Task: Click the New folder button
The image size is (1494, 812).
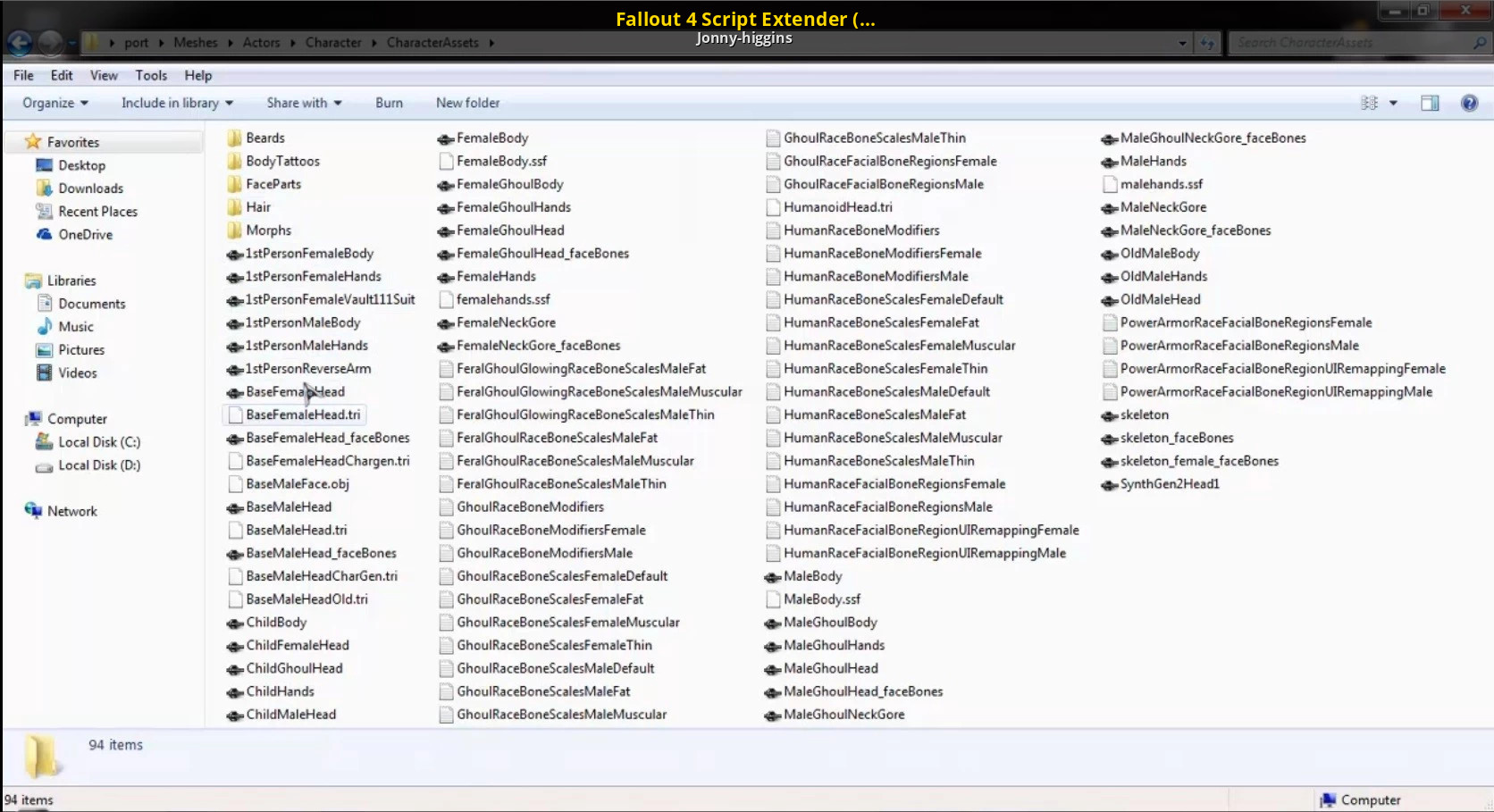Action: 467,103
